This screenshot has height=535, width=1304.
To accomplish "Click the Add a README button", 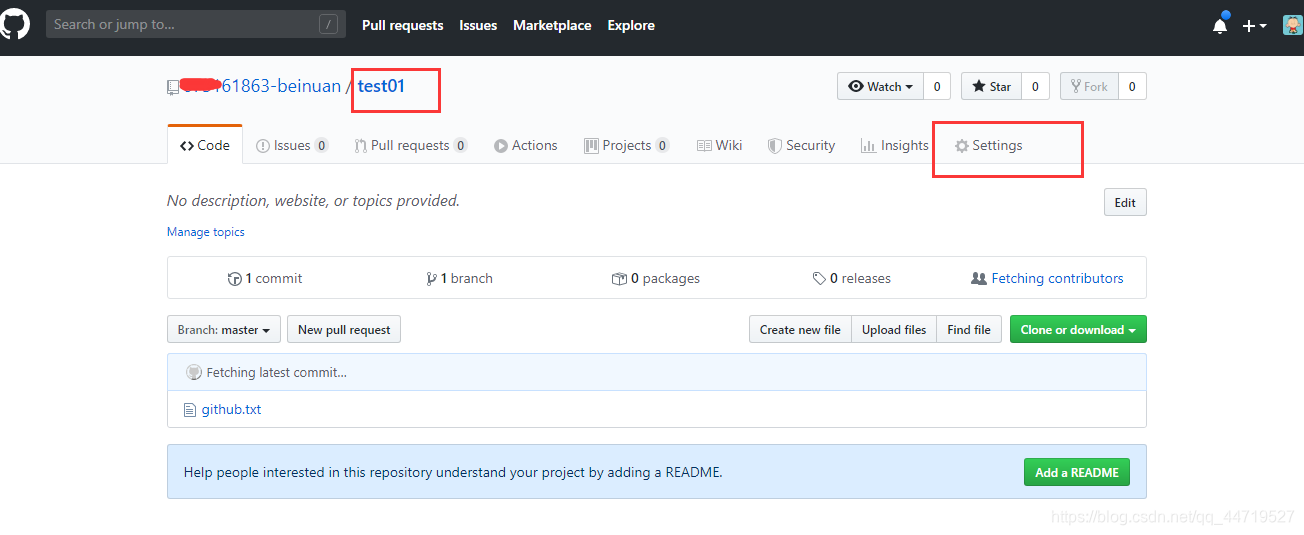I will pos(1077,472).
